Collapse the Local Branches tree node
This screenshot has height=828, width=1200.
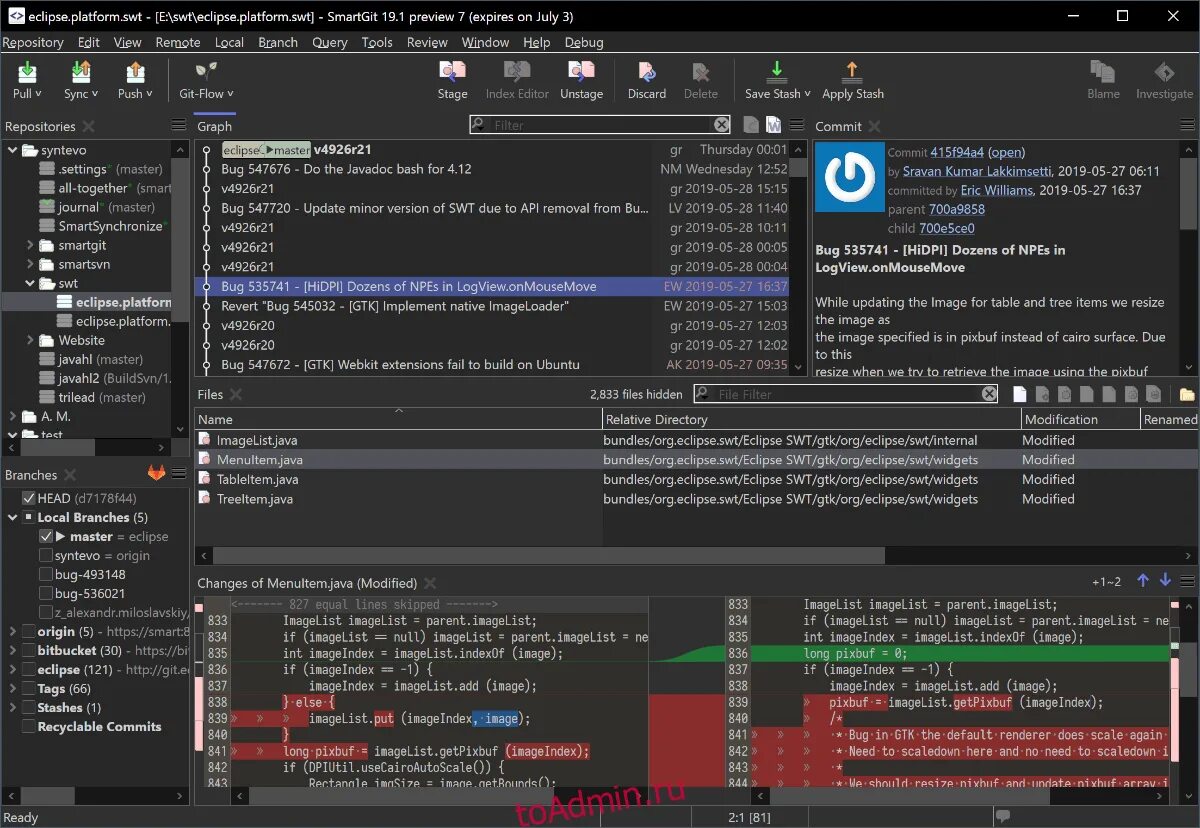(13, 517)
